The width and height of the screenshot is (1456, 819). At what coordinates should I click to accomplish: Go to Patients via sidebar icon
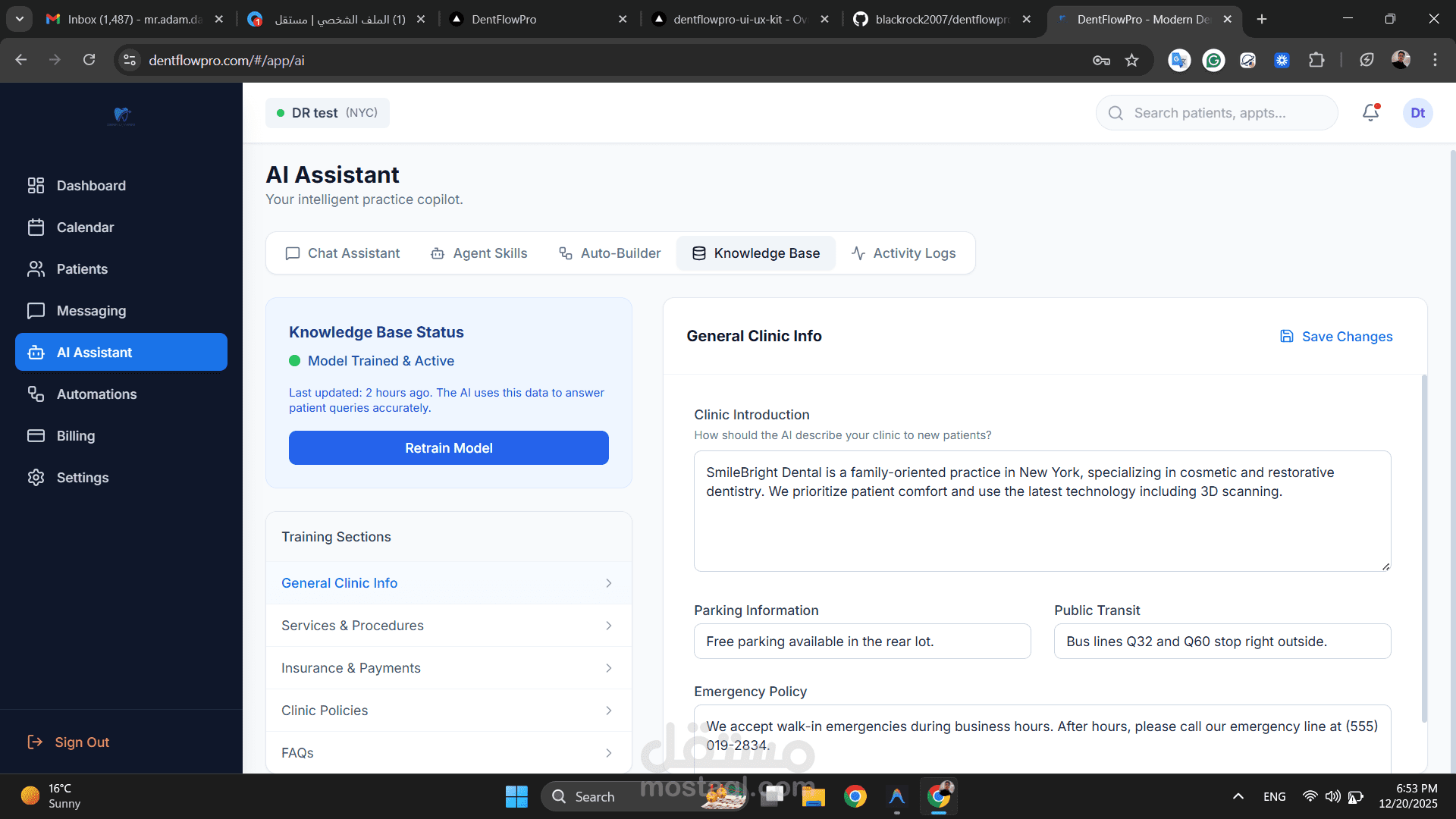(x=36, y=269)
